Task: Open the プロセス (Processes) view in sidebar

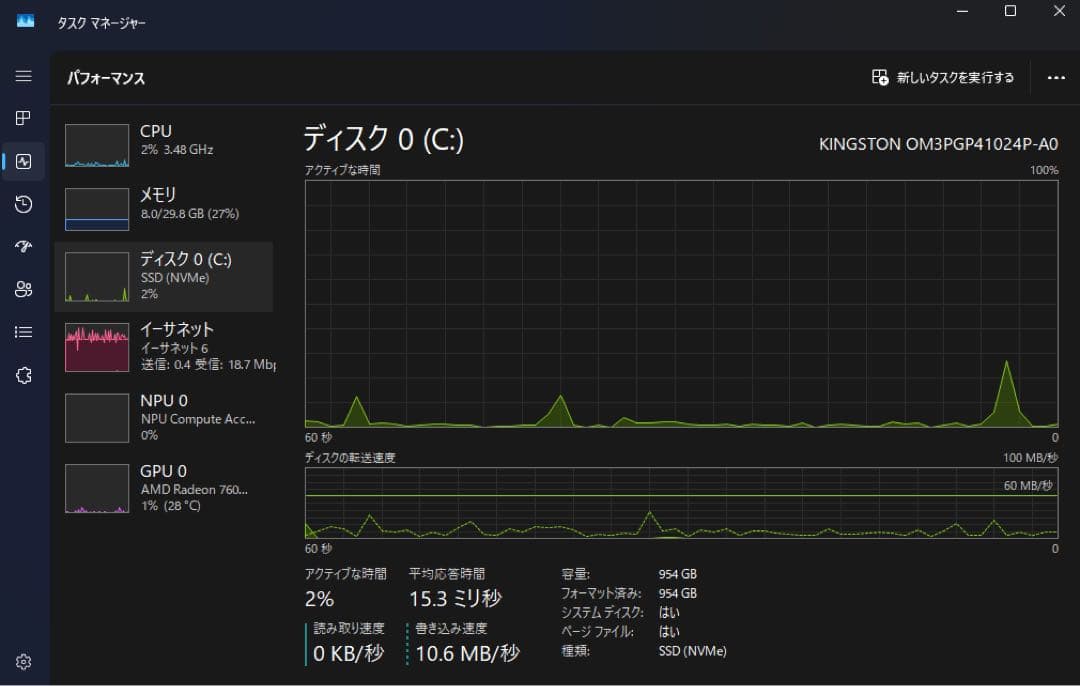Action: (x=24, y=118)
